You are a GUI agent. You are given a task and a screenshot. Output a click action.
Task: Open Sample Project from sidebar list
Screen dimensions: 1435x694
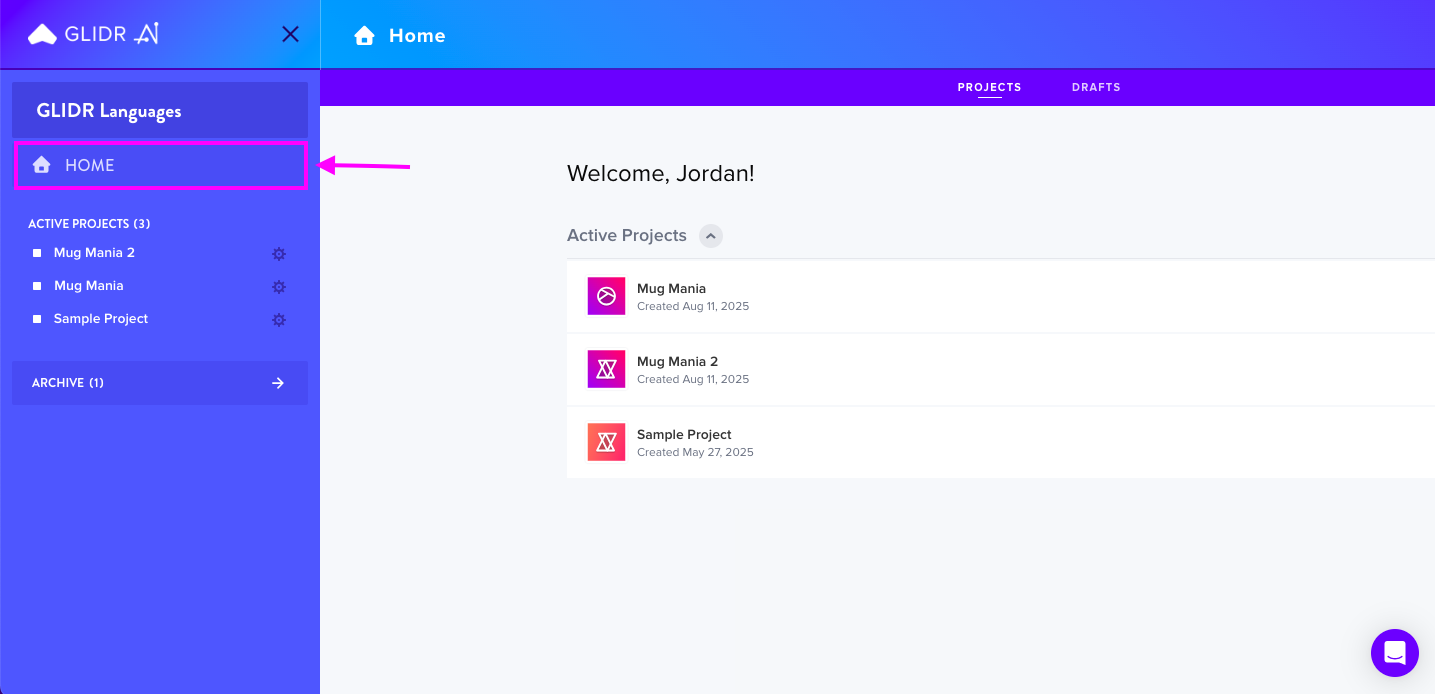pyautogui.click(x=101, y=319)
